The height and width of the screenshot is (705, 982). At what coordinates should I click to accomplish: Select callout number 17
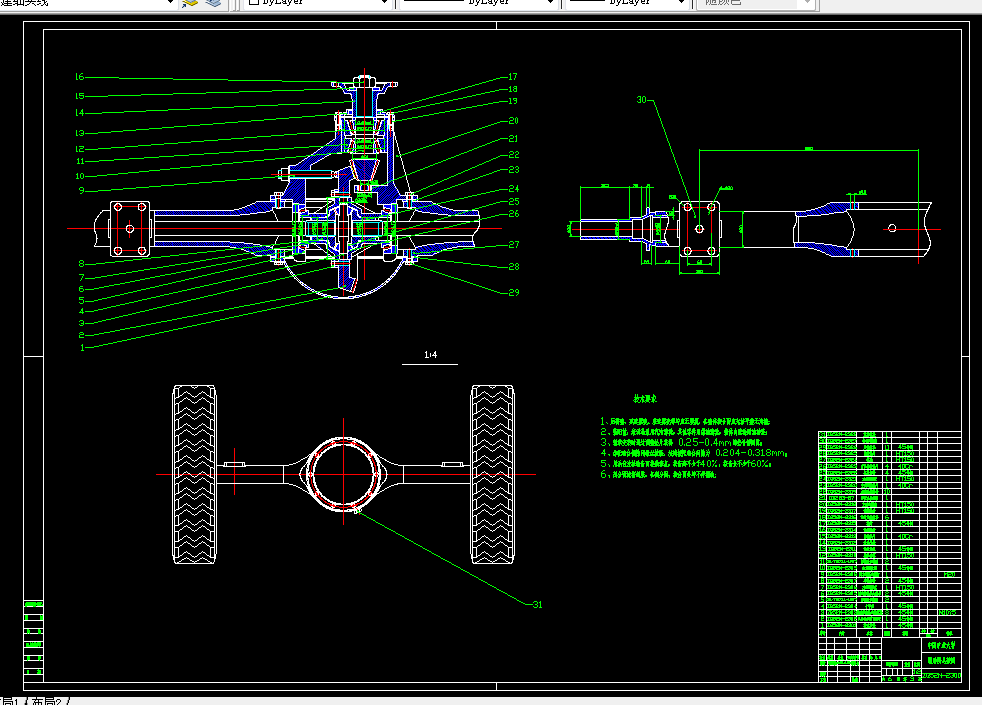[x=513, y=77]
